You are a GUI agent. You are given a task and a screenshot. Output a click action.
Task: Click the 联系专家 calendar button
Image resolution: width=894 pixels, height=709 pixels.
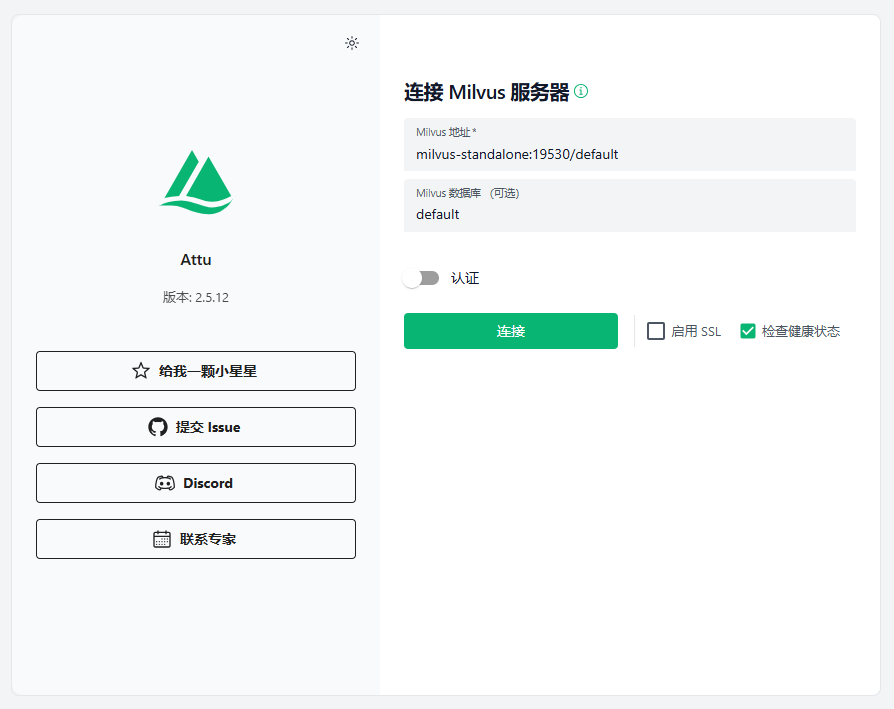click(196, 539)
